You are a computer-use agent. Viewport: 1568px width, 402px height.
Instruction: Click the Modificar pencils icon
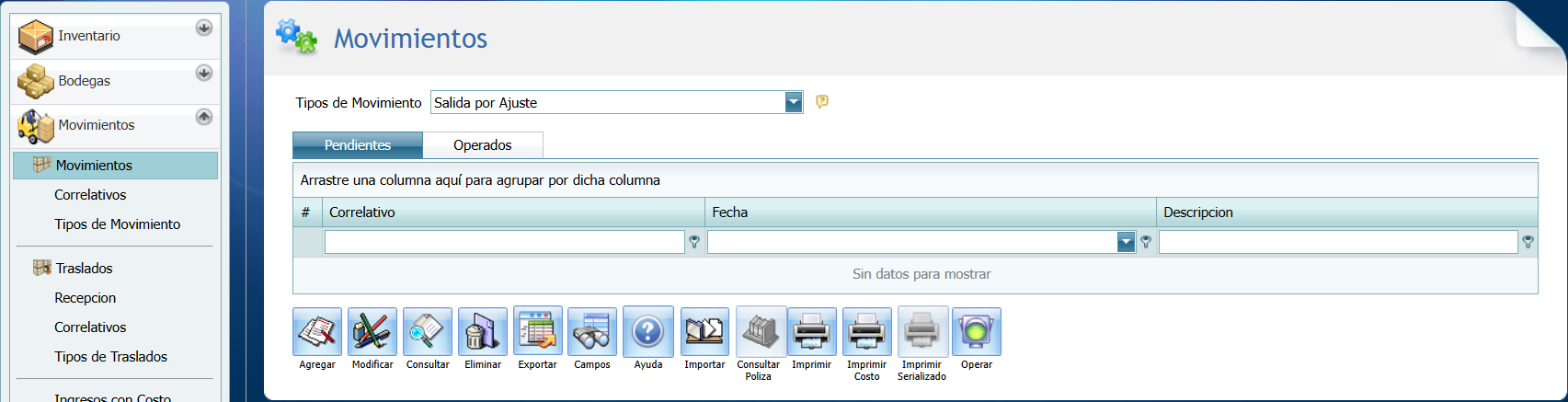pos(372,332)
